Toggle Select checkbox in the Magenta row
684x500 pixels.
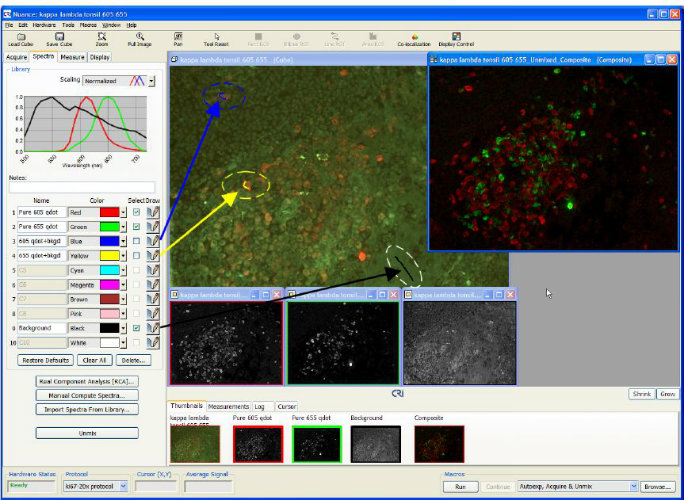pyautogui.click(x=137, y=284)
